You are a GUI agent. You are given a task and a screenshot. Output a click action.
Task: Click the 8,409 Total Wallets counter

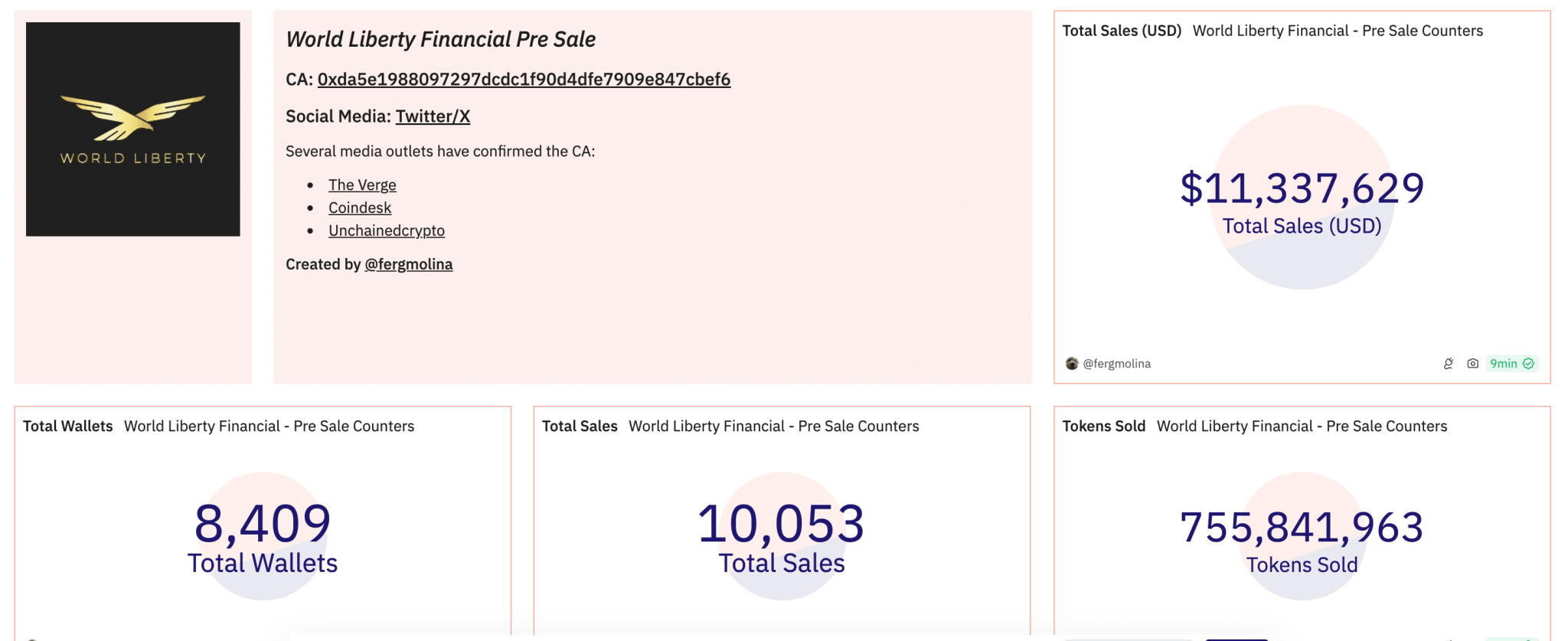(x=263, y=524)
